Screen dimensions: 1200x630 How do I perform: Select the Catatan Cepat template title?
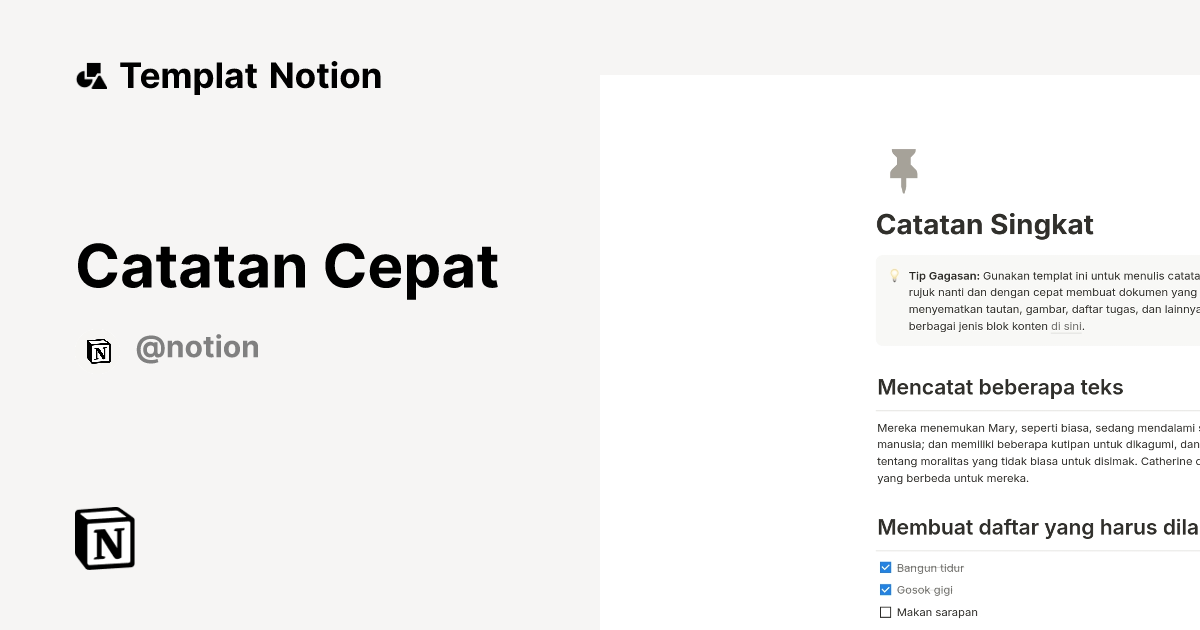coord(287,266)
